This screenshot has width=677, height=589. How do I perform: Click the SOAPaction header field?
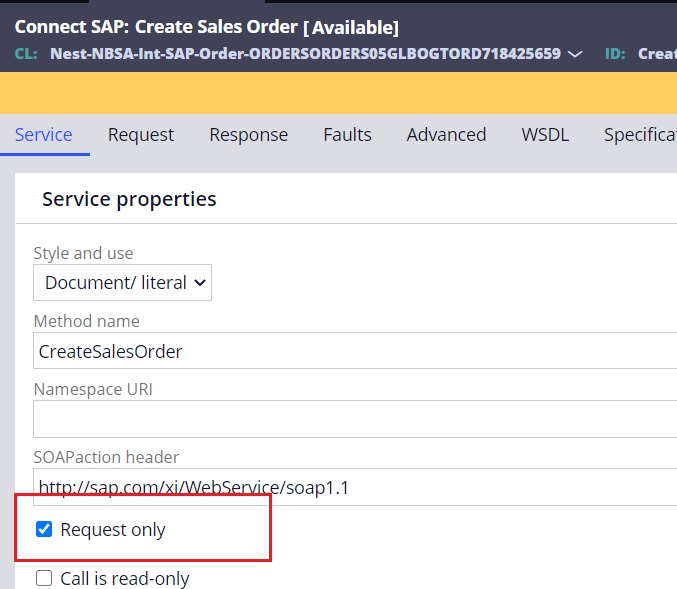click(355, 487)
